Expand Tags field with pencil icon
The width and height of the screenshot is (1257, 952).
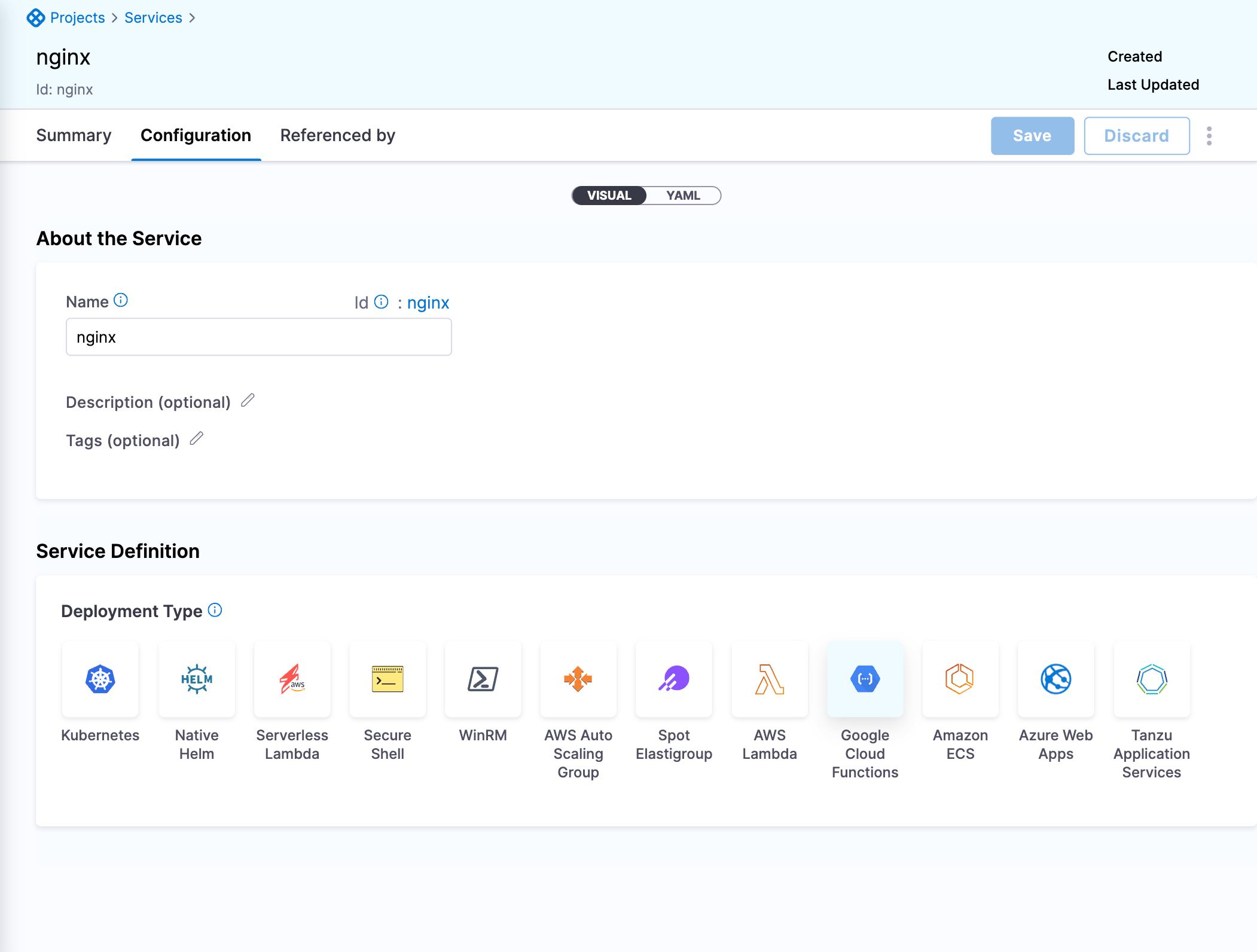pyautogui.click(x=196, y=439)
